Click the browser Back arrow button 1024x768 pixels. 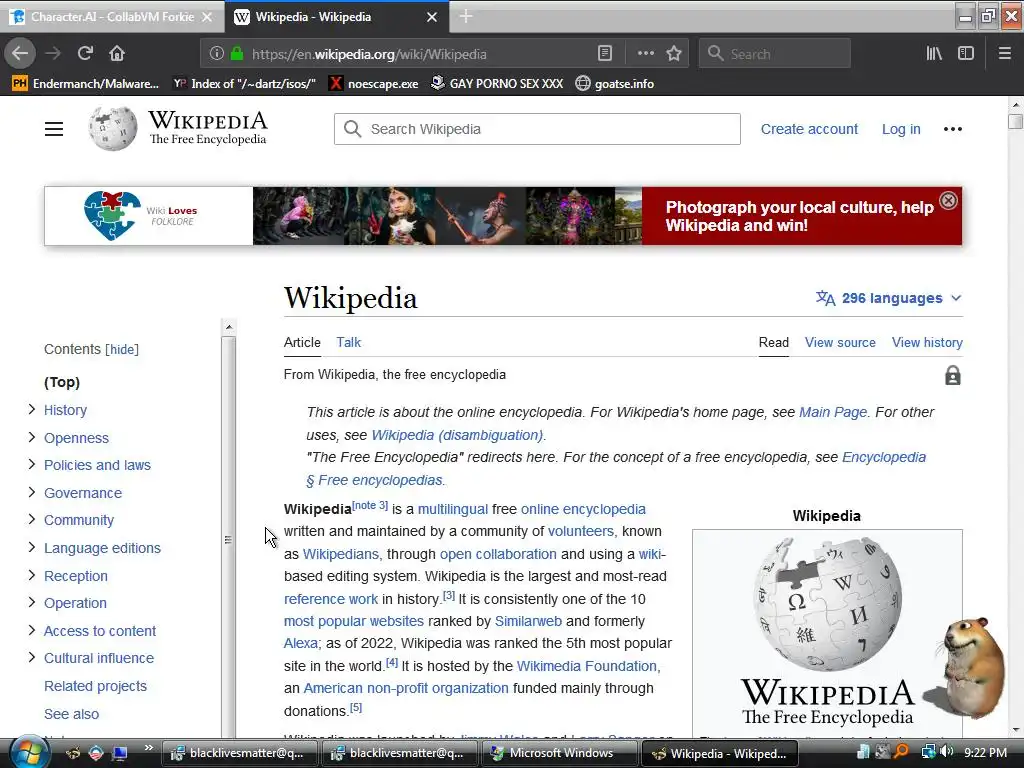(x=20, y=54)
